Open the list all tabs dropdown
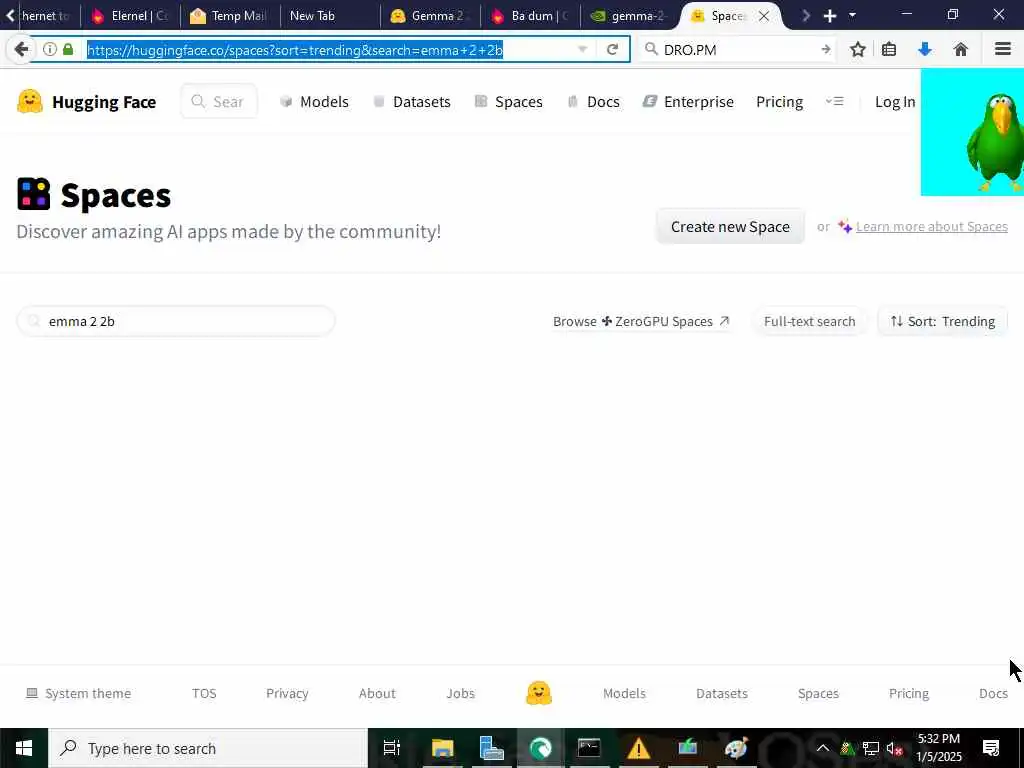The height and width of the screenshot is (768, 1024). [x=852, y=15]
